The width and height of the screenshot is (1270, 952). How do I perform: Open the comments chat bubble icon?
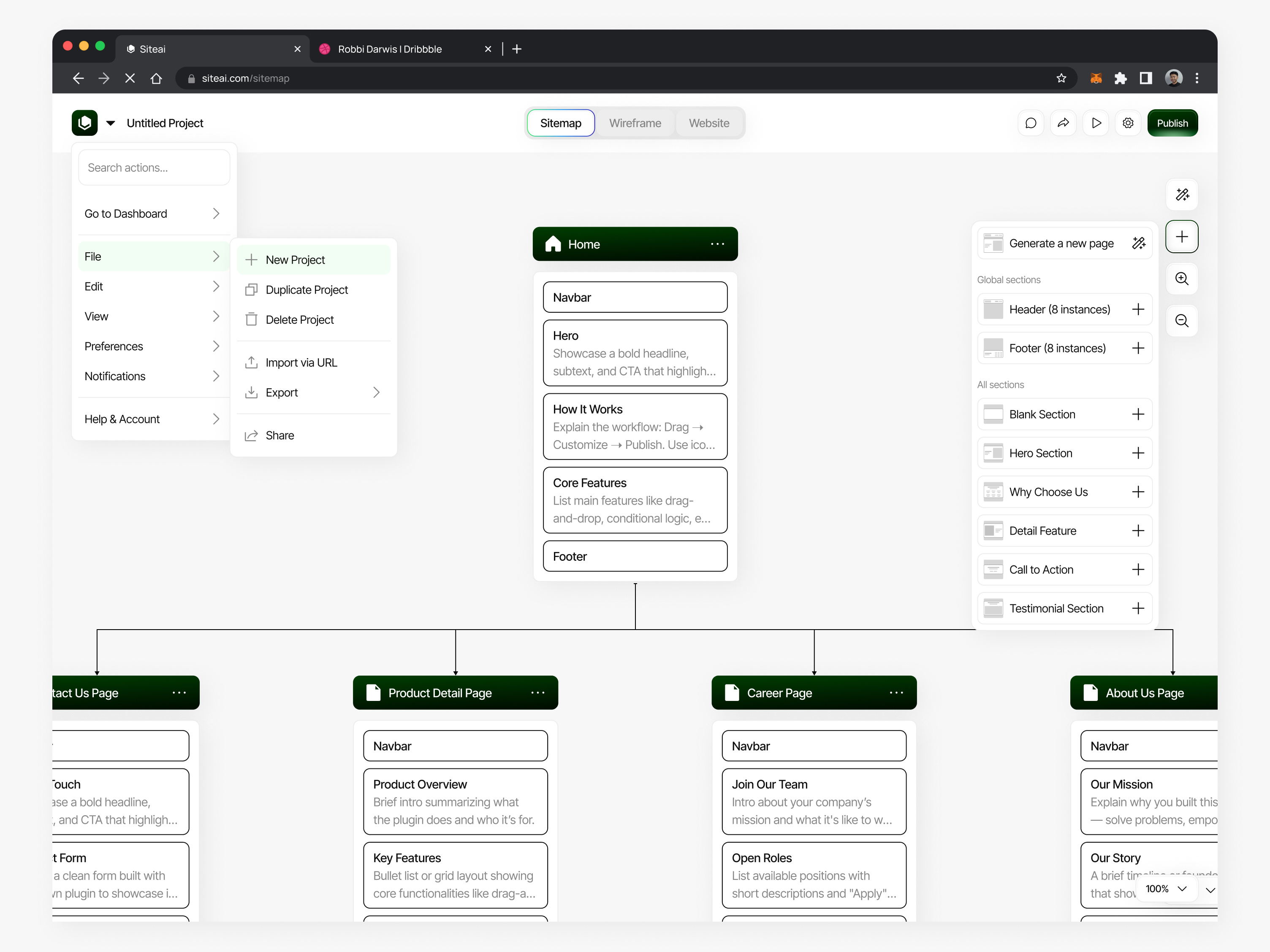point(1031,122)
